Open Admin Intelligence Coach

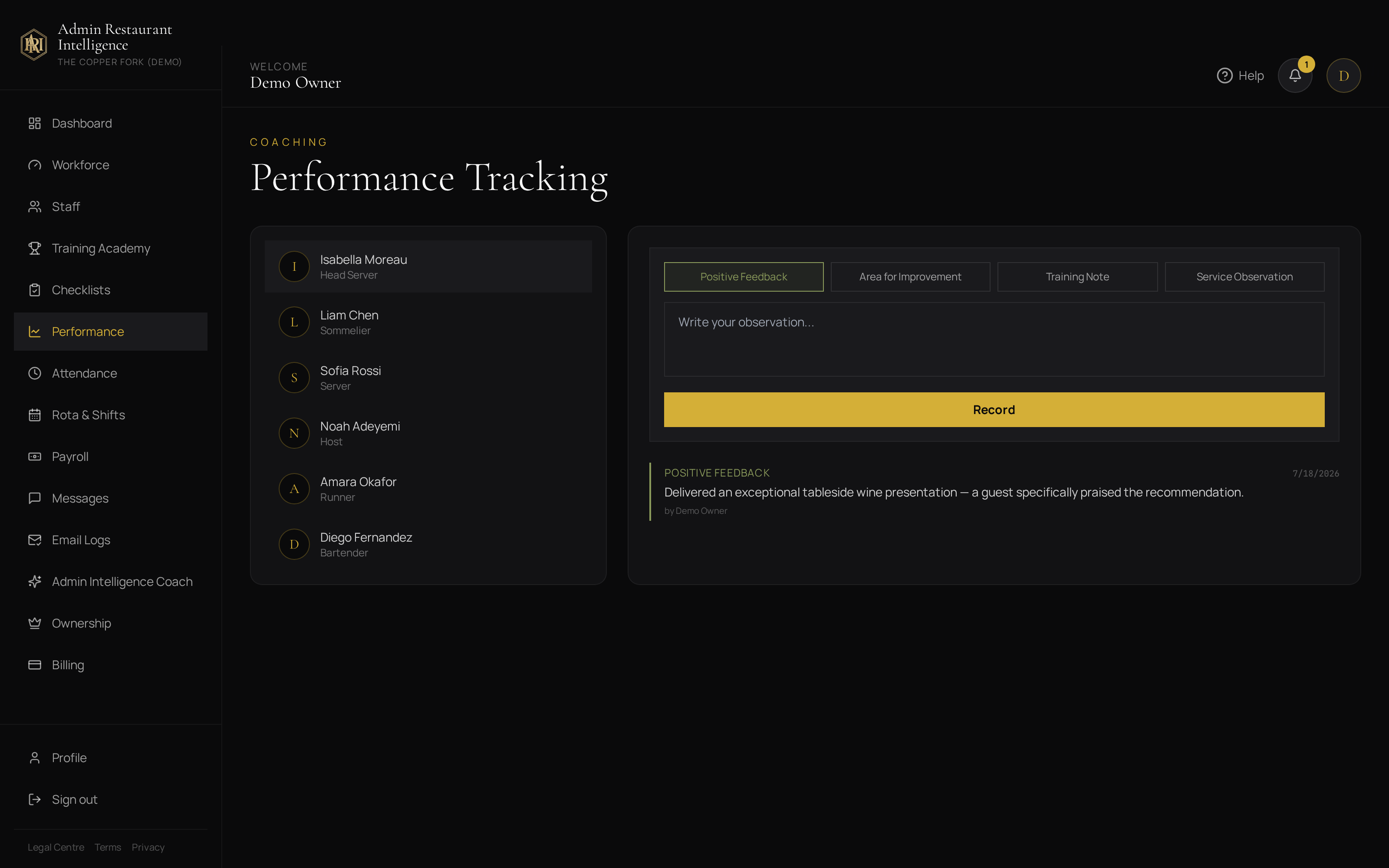(x=111, y=582)
